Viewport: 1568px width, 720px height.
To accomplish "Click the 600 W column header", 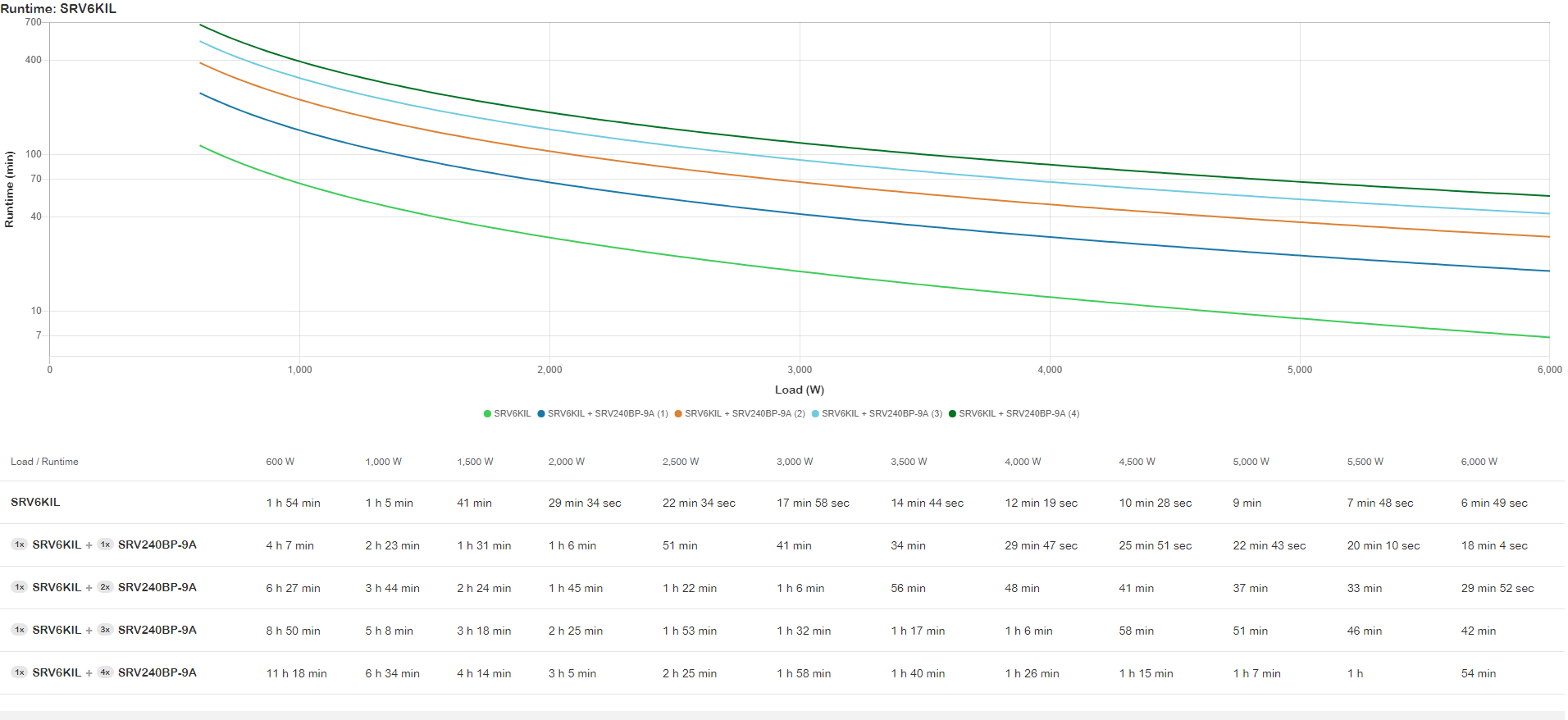I will [280, 462].
